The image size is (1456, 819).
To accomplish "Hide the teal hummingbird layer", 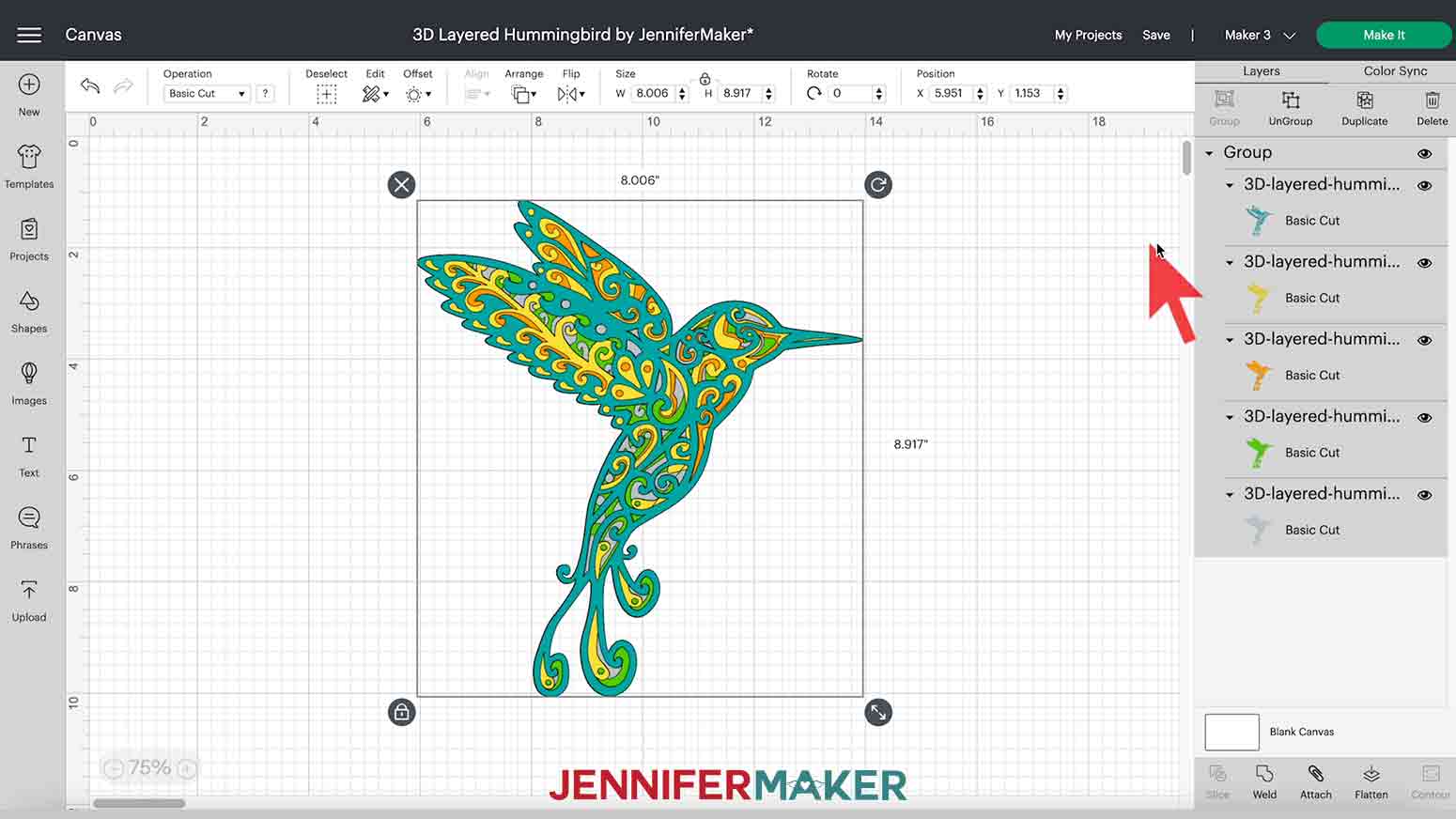I will point(1425,185).
